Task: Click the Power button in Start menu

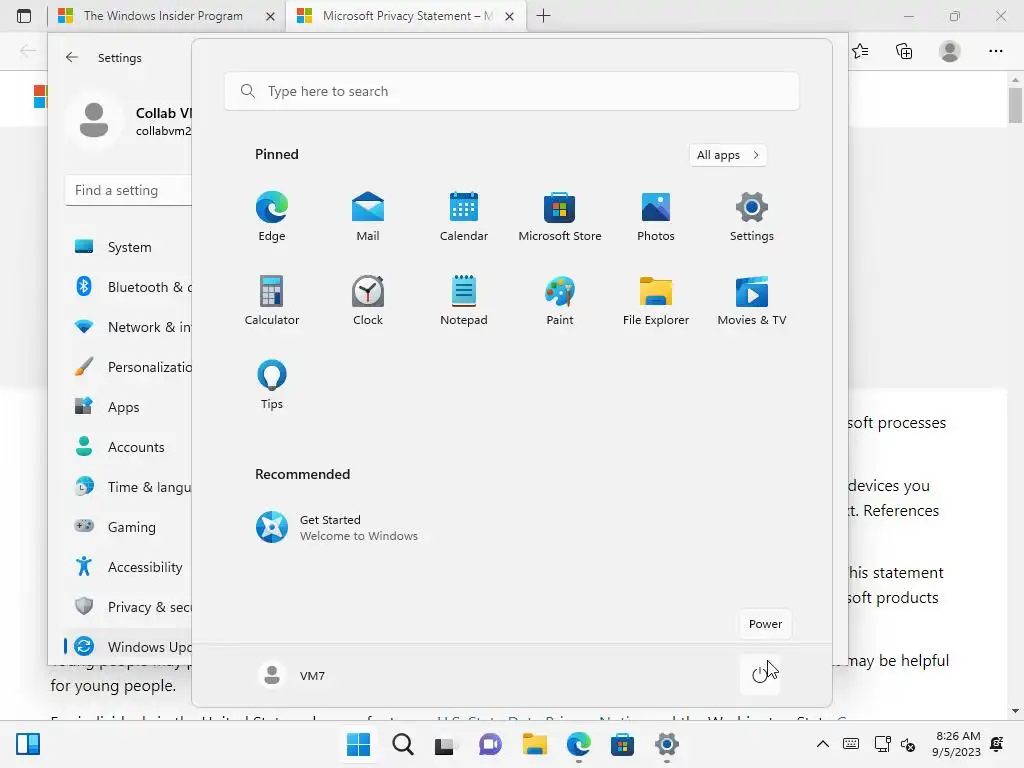Action: [x=760, y=675]
